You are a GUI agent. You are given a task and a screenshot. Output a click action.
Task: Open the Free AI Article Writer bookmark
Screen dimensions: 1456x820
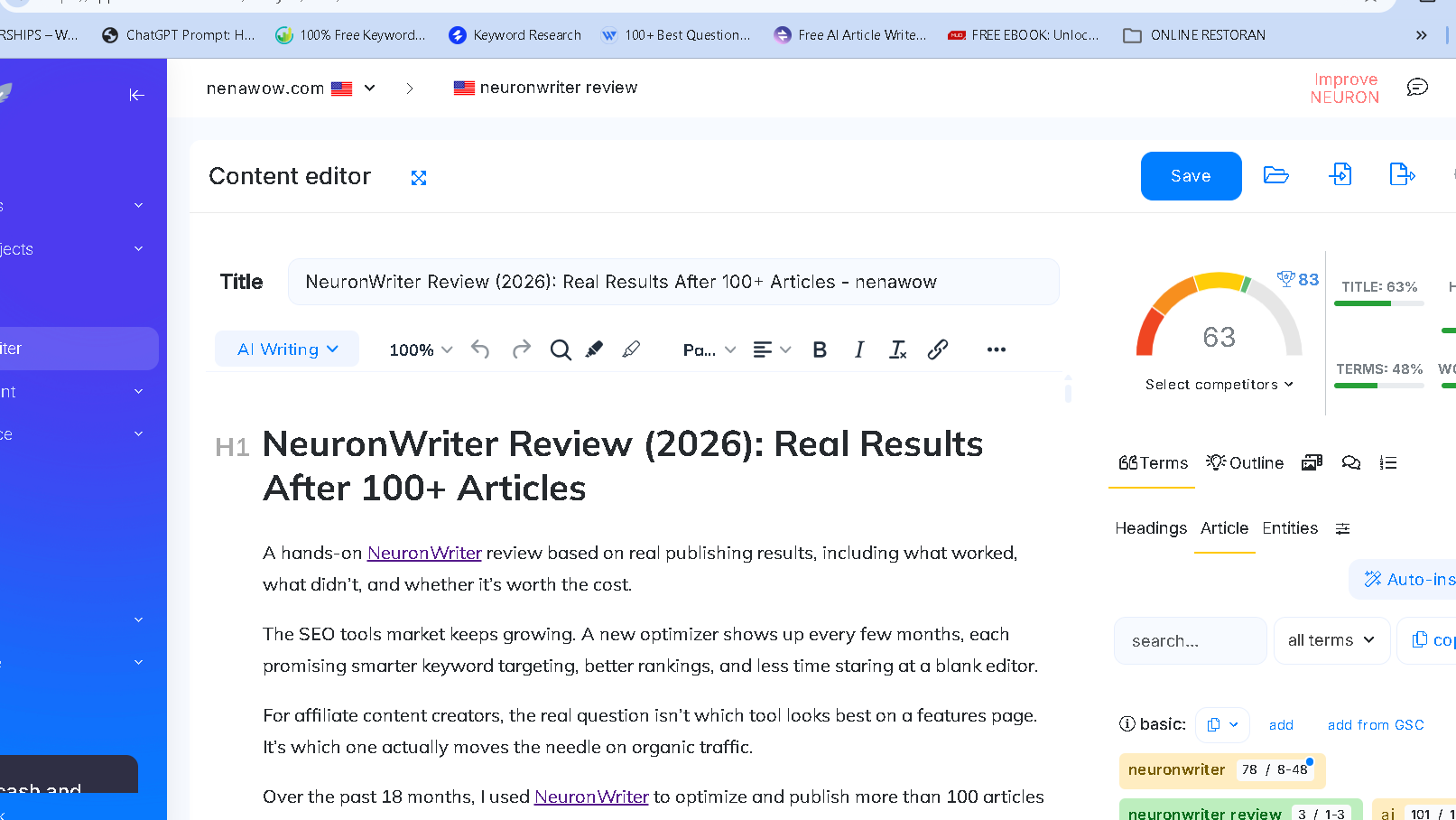[x=850, y=35]
